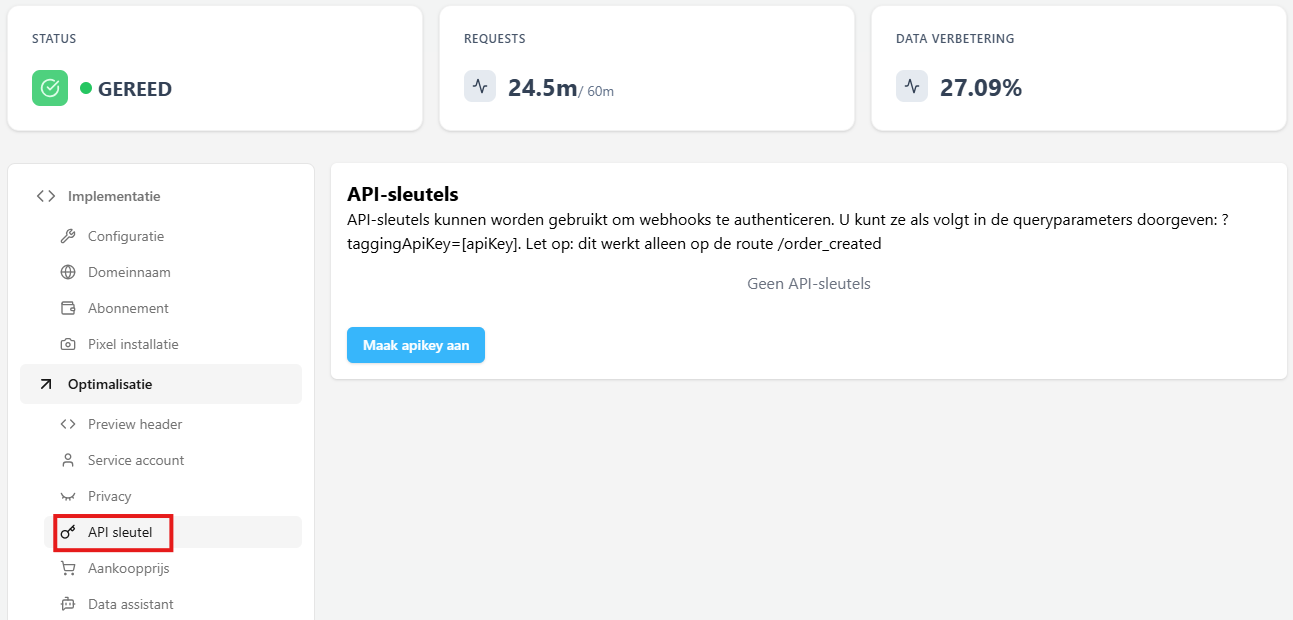Collapse the Implementatie section
1293x620 pixels.
point(113,197)
